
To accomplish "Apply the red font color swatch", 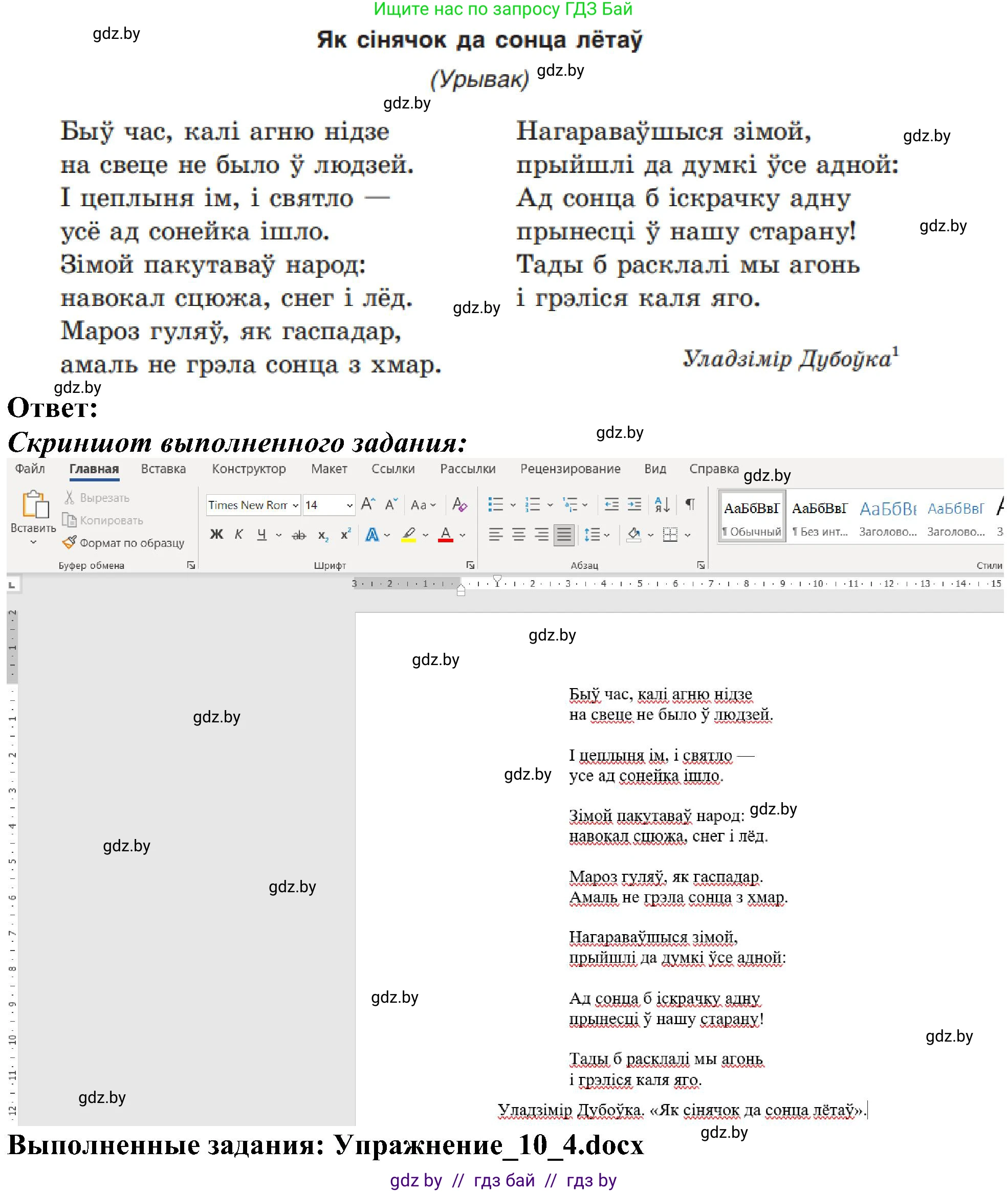I will [x=446, y=536].
